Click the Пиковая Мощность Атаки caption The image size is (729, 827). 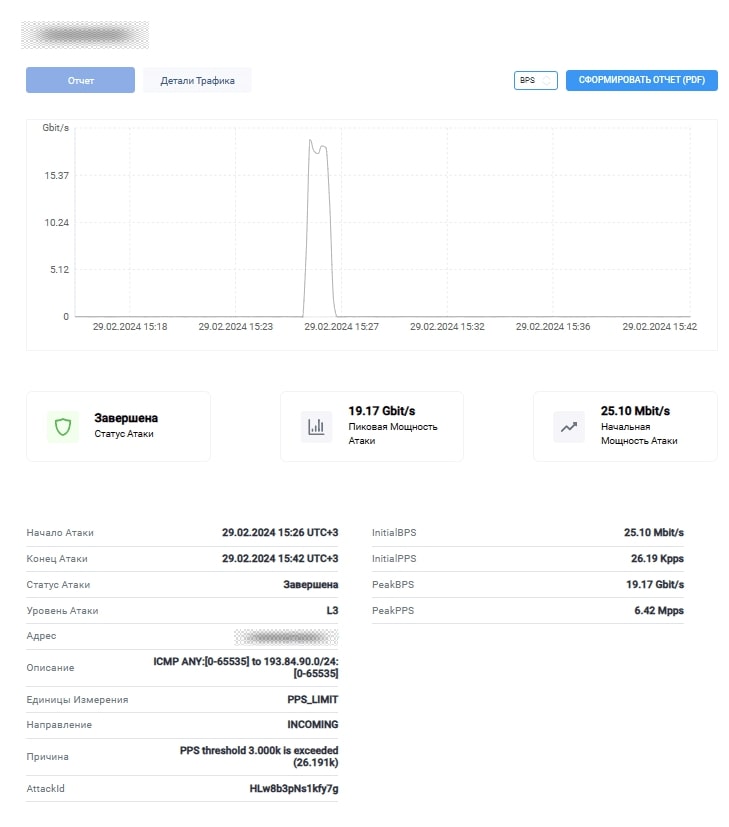pyautogui.click(x=392, y=434)
